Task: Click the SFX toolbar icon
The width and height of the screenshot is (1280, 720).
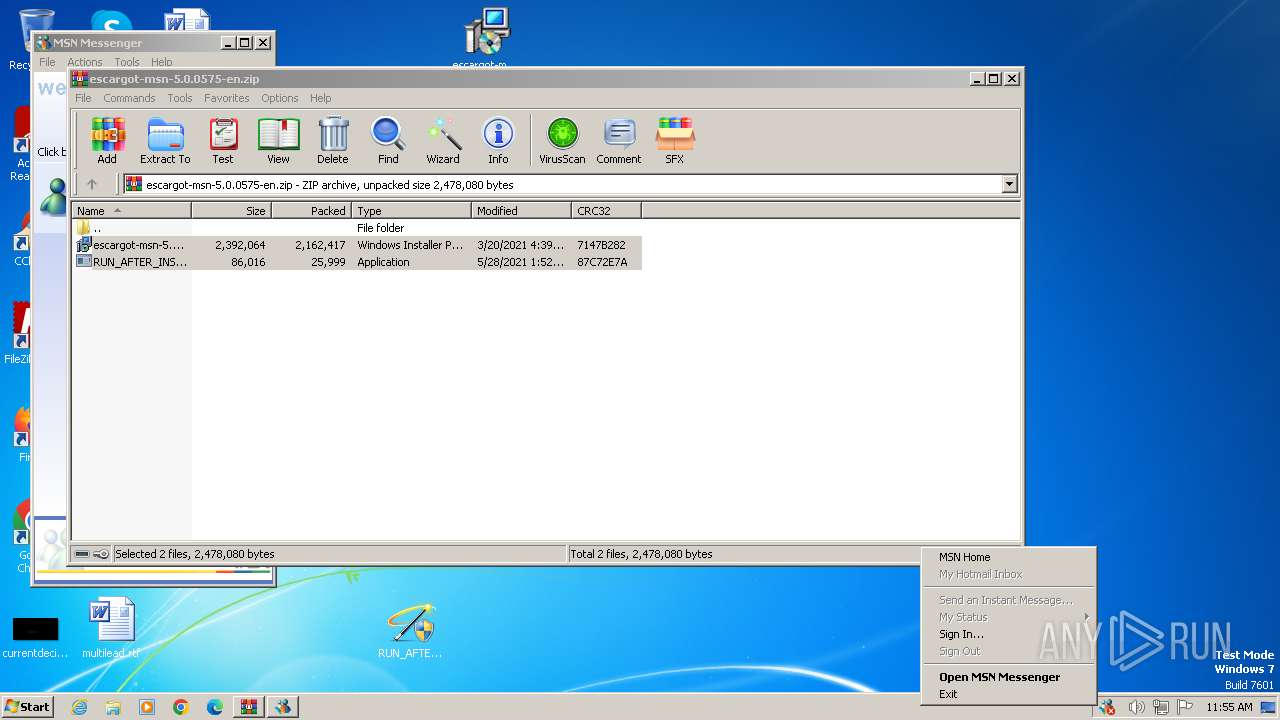Action: [x=675, y=140]
